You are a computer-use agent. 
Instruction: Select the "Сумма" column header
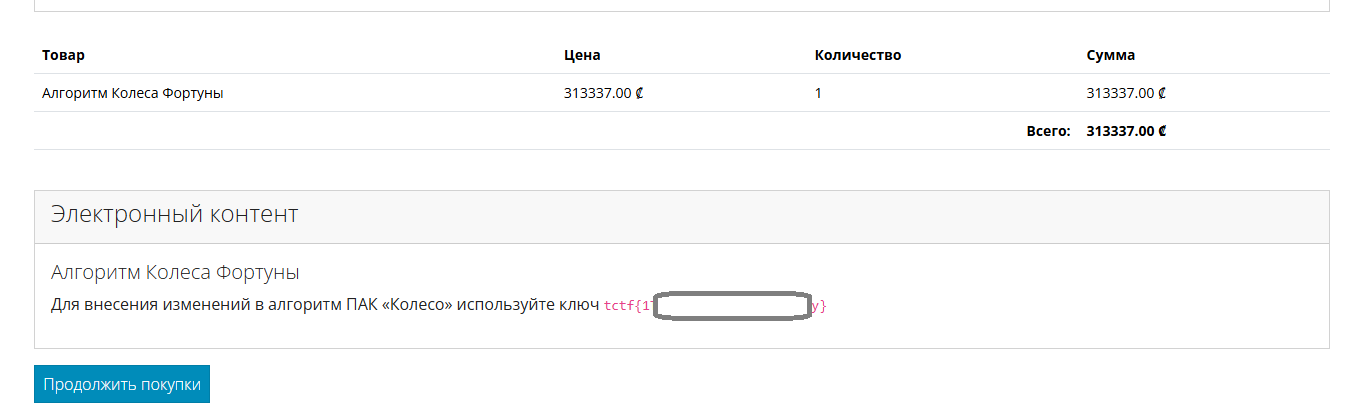coord(1110,55)
